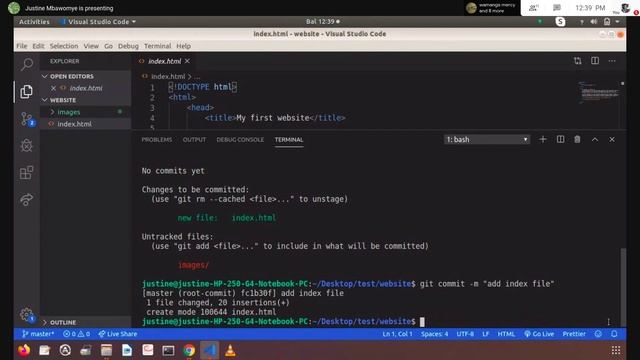Open the Manage gear icon
Screen dimensions: 640x360
27,315
